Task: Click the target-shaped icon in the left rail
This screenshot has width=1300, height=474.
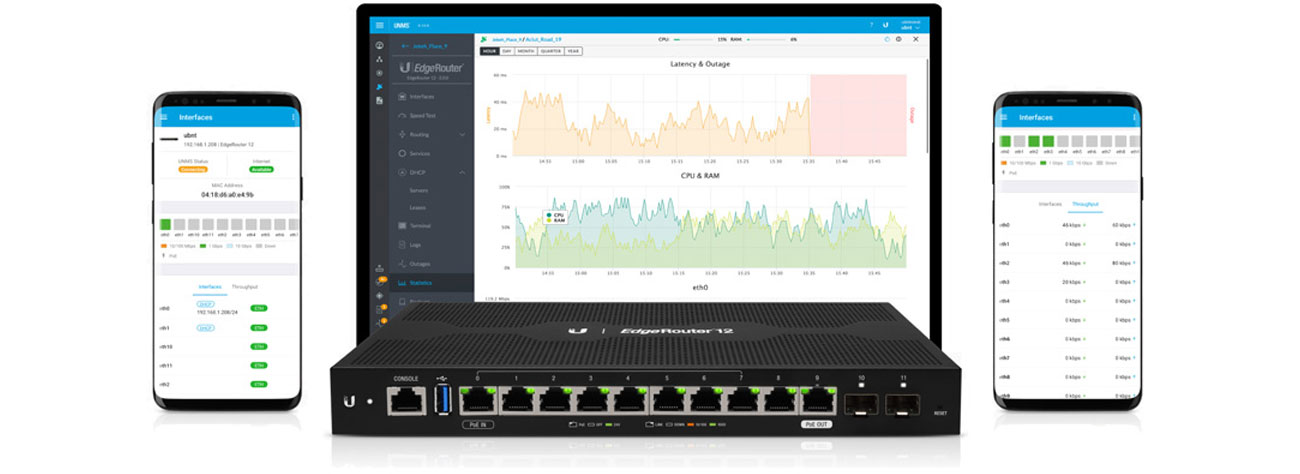Action: coord(379,73)
